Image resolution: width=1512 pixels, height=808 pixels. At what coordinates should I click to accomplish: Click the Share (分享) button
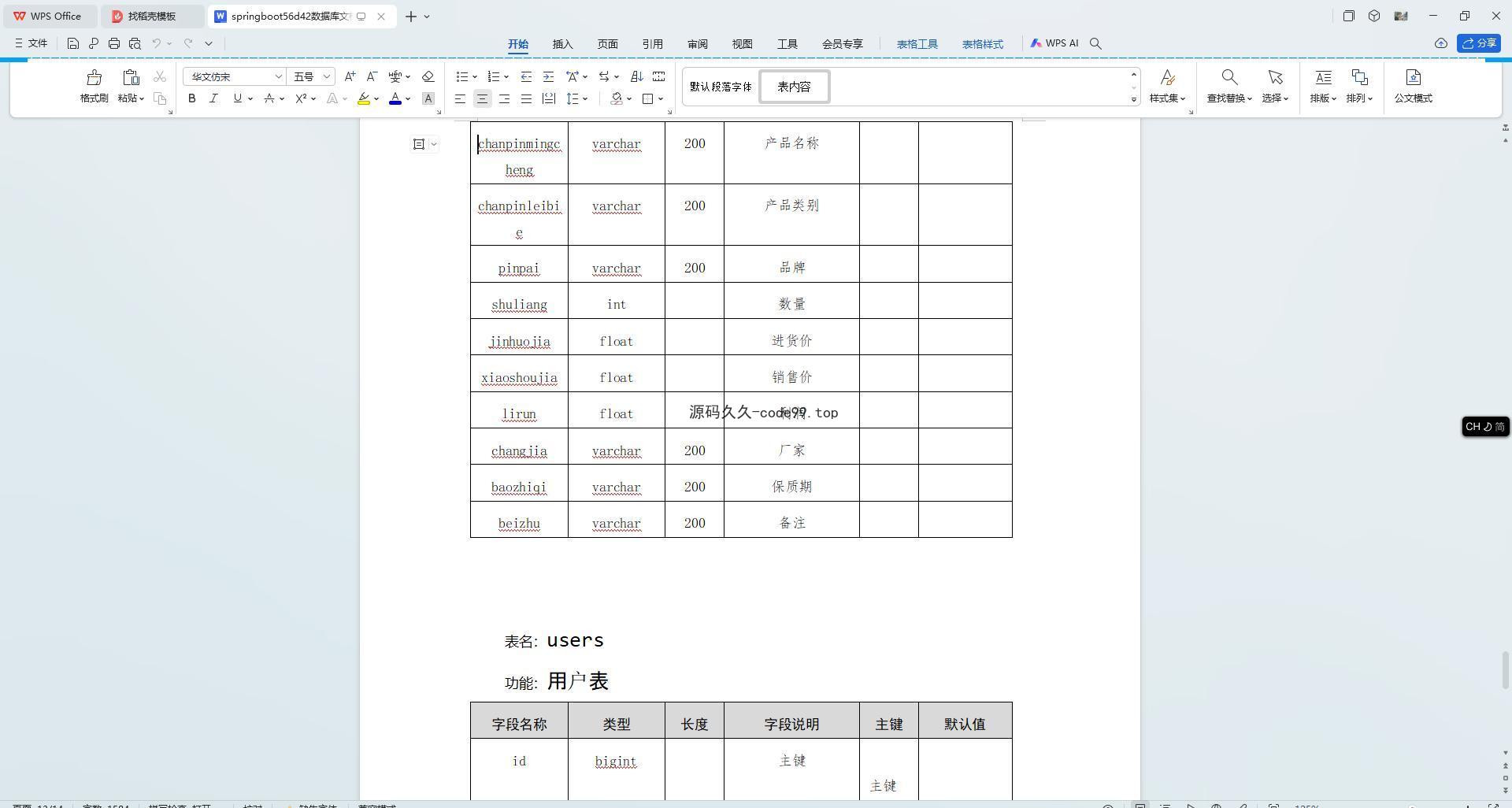1478,43
